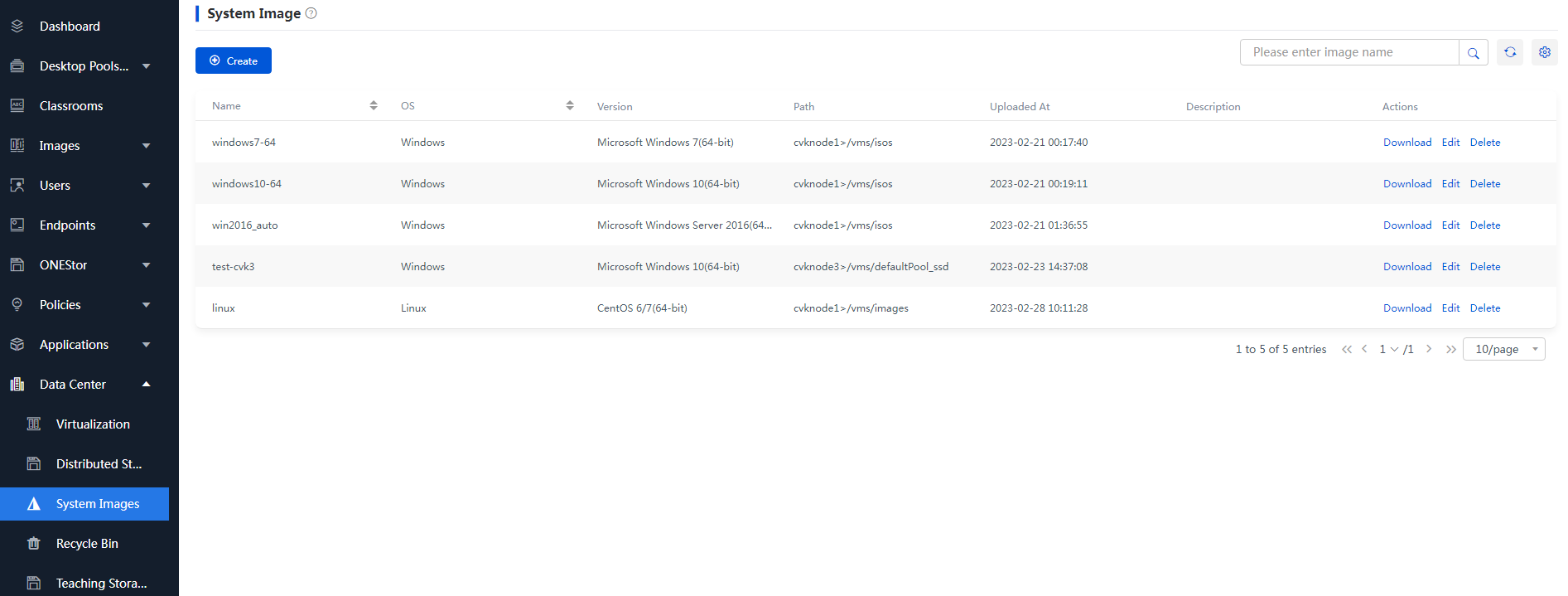
Task: Click the Desktop Pools sidebar icon
Action: click(17, 66)
